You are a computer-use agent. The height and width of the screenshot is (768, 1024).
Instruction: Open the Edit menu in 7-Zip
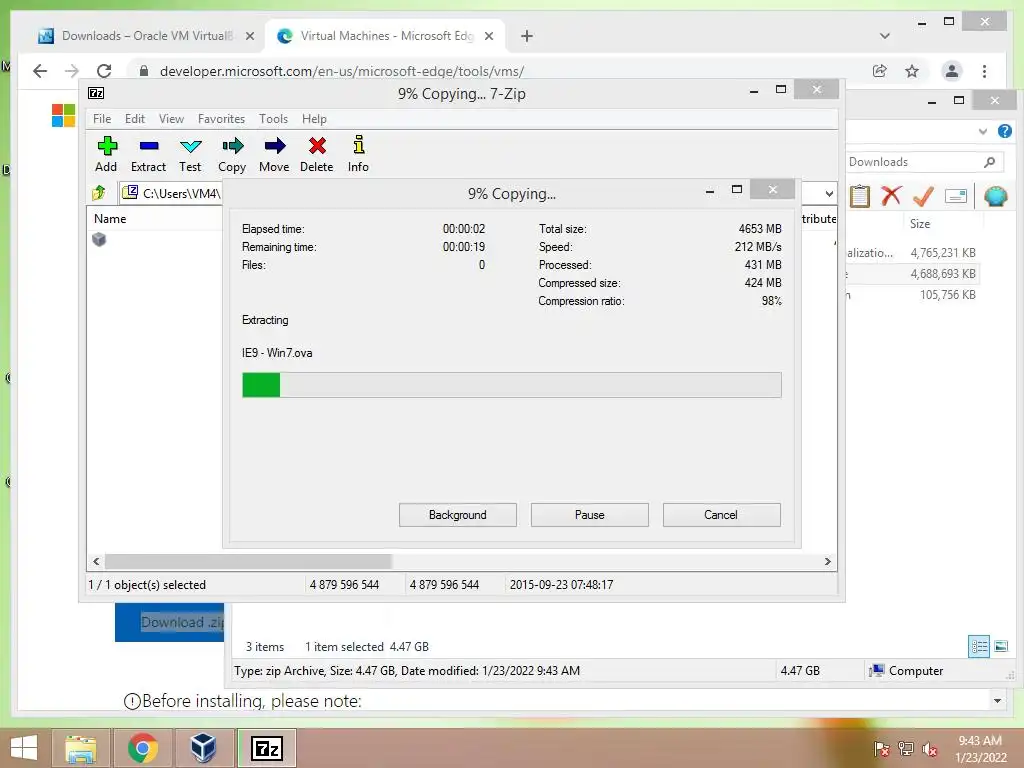click(135, 119)
